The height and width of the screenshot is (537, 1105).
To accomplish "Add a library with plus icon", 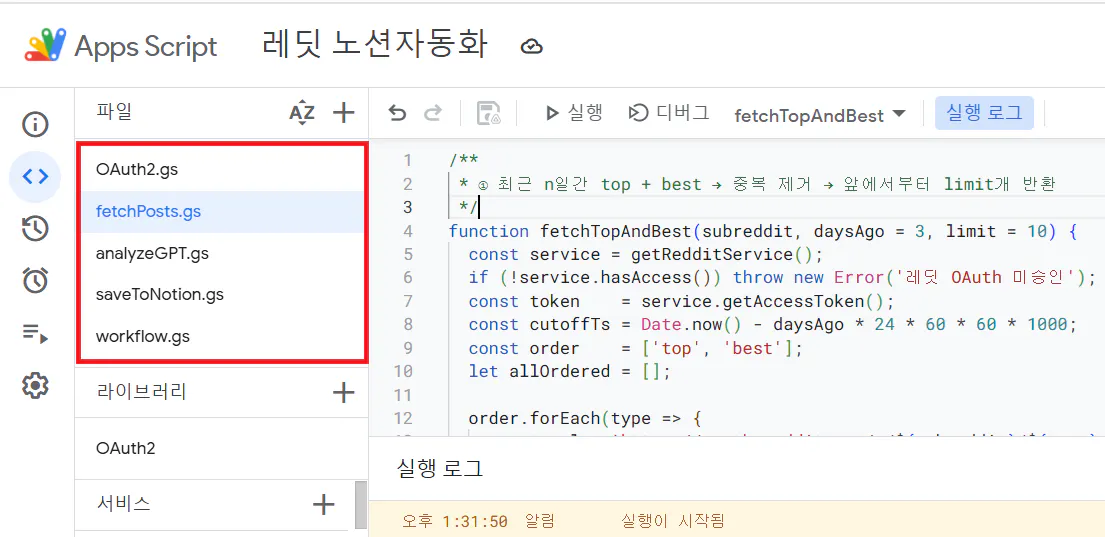I will [x=343, y=393].
